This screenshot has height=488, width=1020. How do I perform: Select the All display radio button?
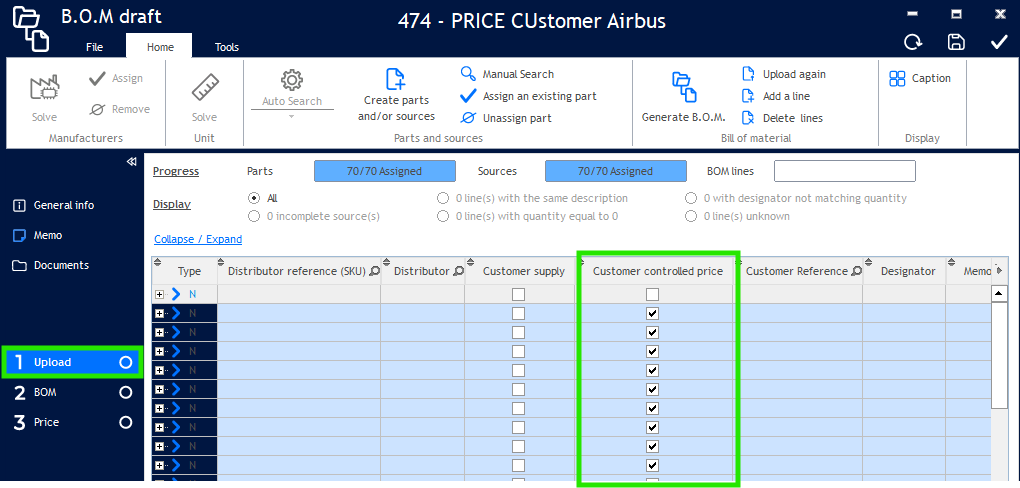coord(254,198)
